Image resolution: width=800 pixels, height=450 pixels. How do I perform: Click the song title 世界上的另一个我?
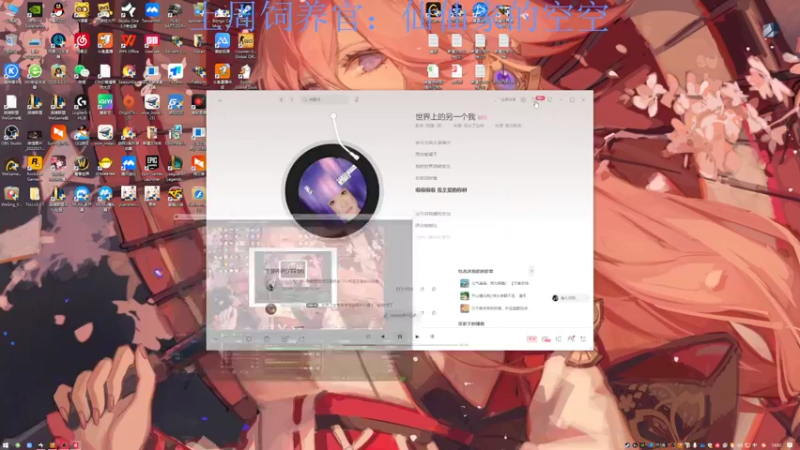(x=445, y=117)
